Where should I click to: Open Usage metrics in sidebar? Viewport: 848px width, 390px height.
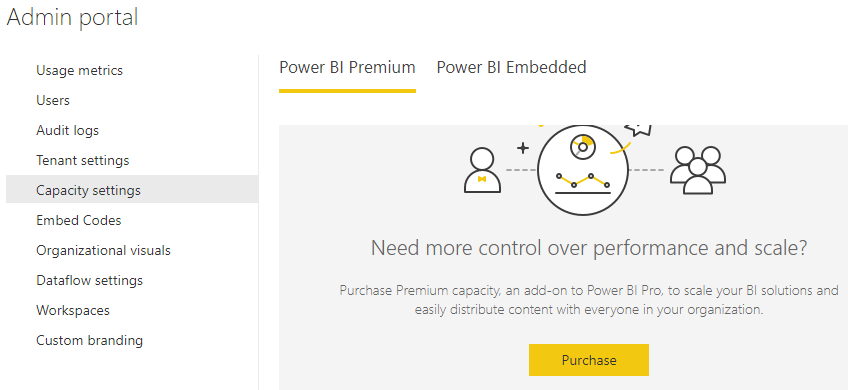point(80,70)
